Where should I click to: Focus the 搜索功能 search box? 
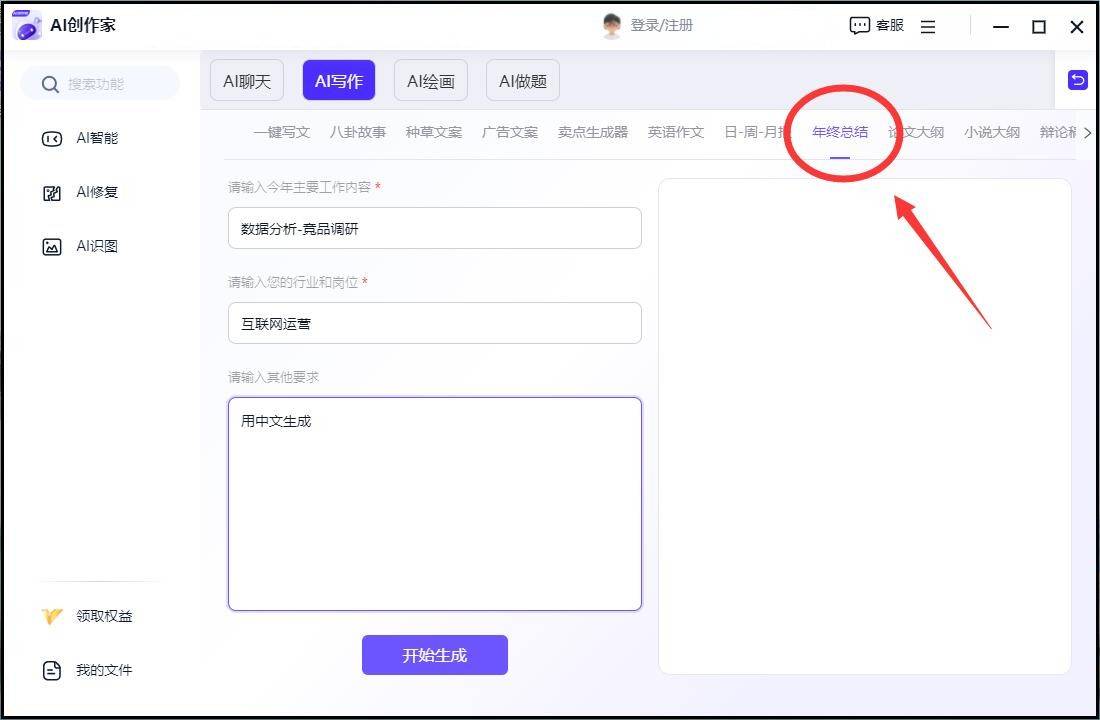tap(100, 84)
